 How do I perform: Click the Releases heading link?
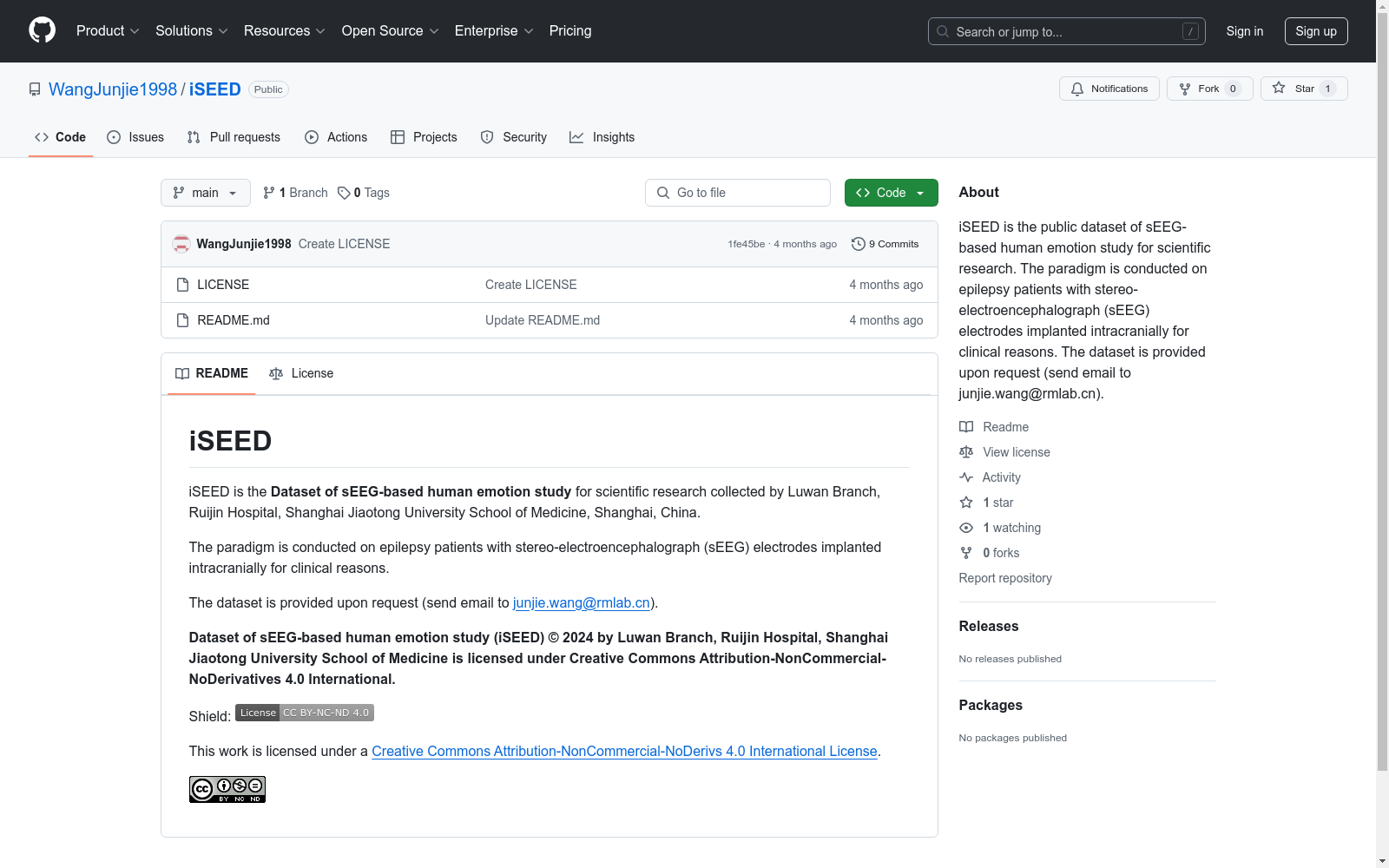point(989,626)
